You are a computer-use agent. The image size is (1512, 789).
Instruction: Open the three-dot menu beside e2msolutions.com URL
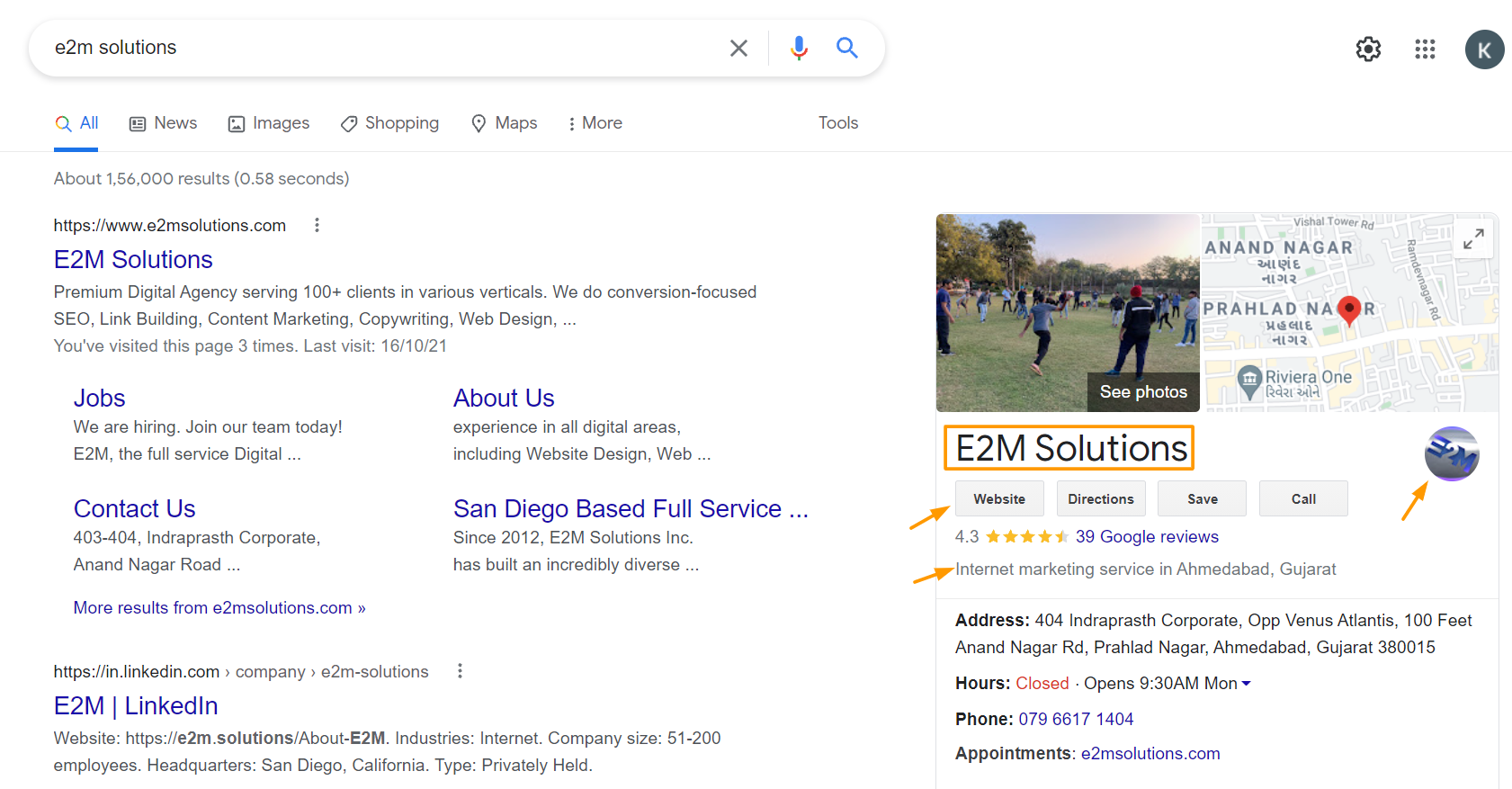pyautogui.click(x=317, y=225)
